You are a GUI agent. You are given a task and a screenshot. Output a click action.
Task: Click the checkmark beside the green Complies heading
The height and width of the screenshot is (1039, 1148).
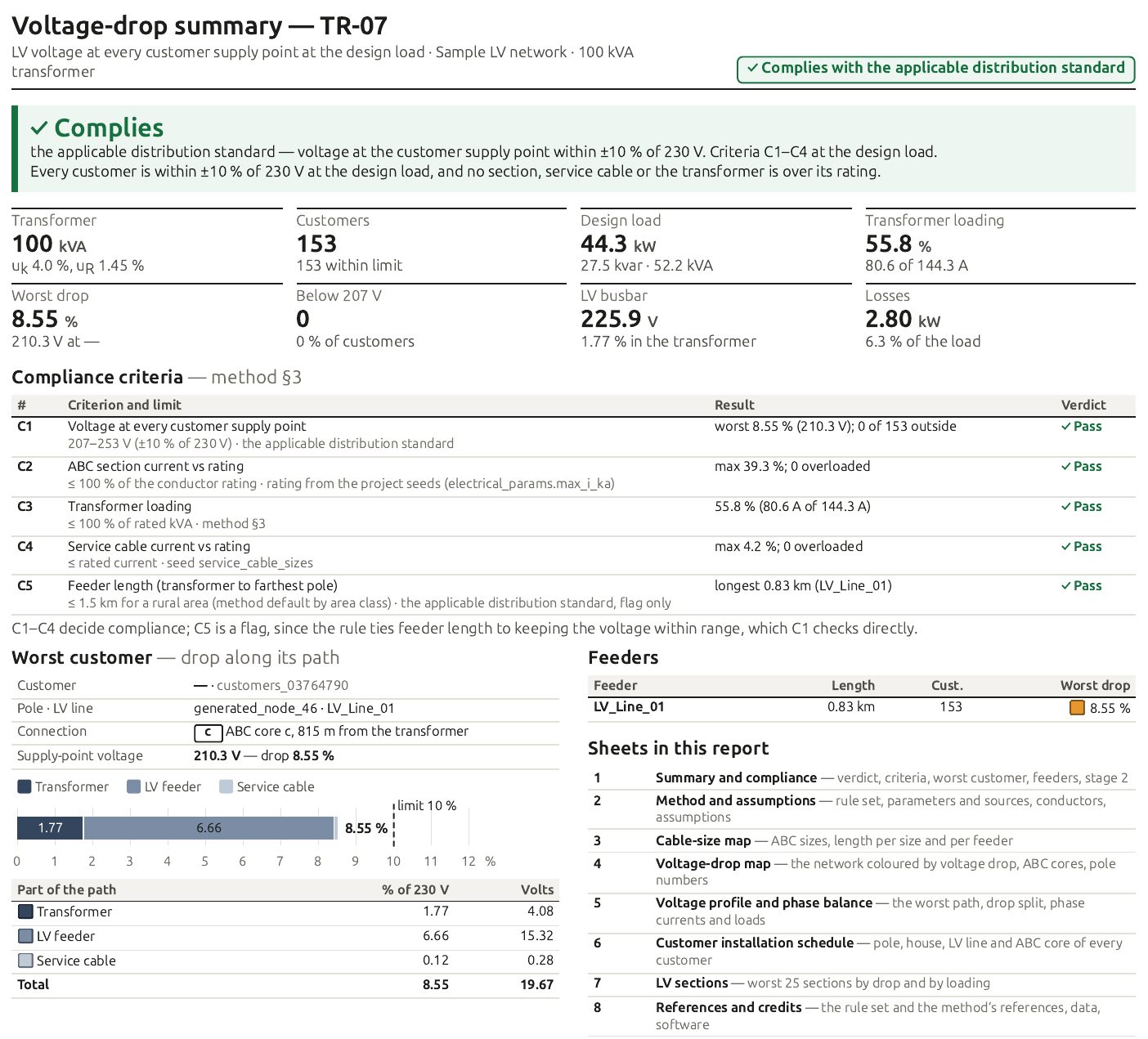point(39,128)
